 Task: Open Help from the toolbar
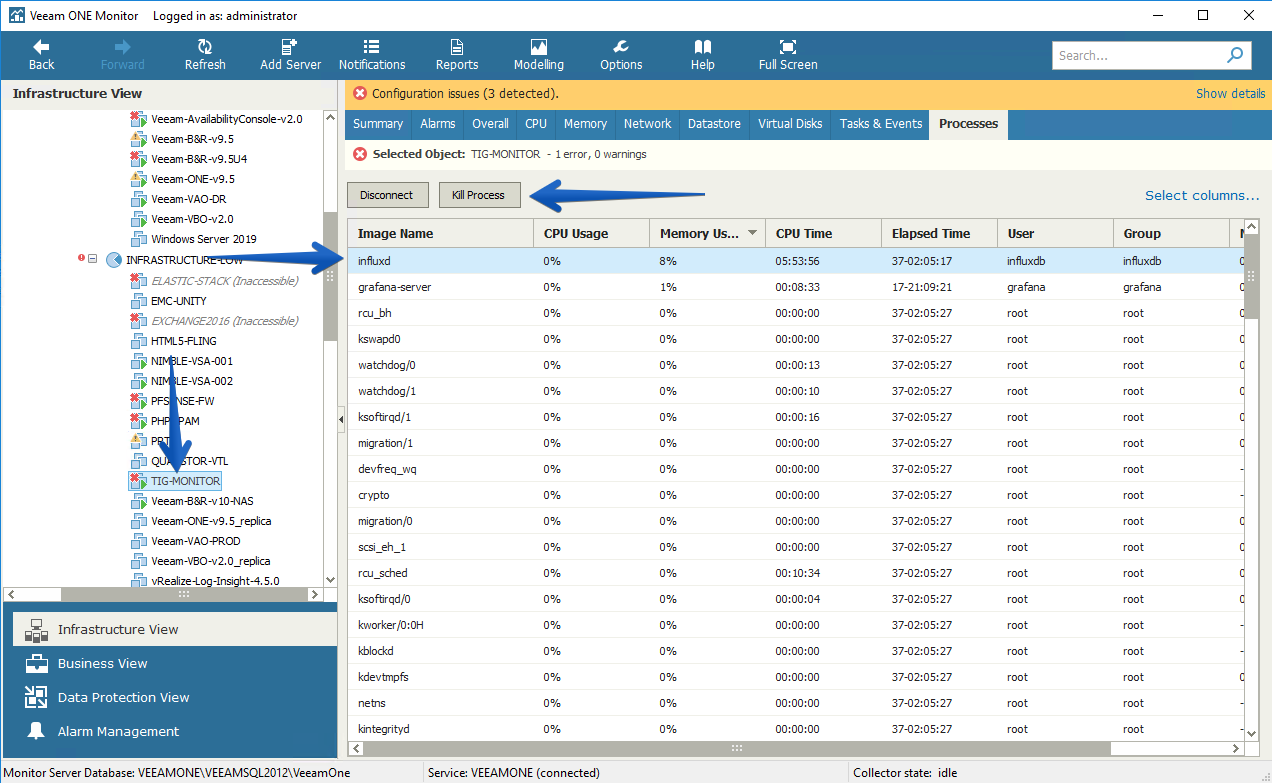[703, 55]
